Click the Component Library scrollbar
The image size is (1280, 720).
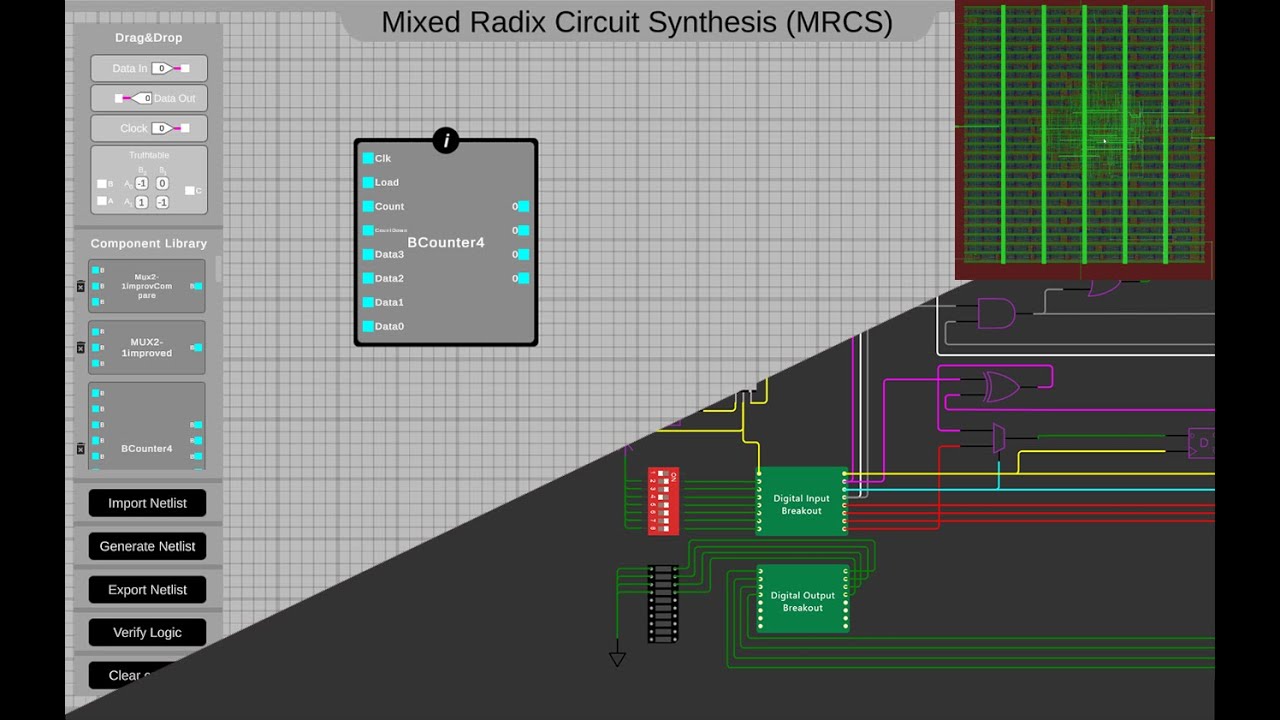click(x=218, y=268)
